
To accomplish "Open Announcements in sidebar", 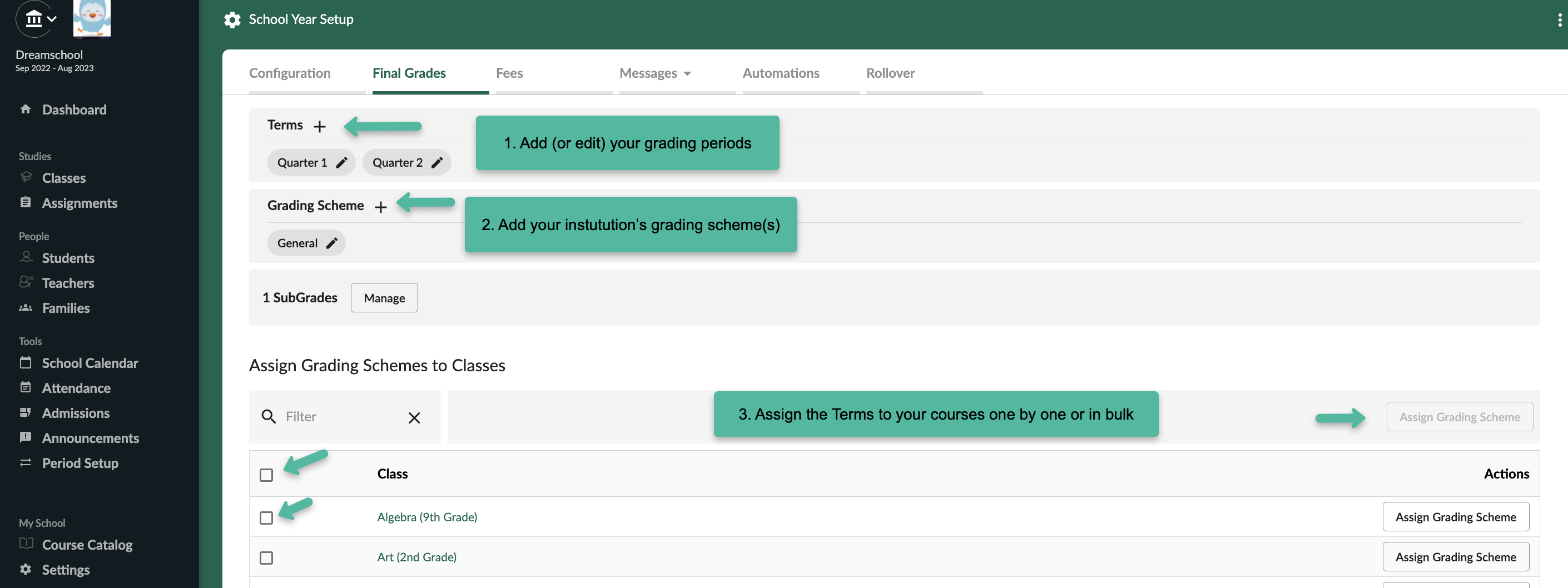I will point(91,437).
